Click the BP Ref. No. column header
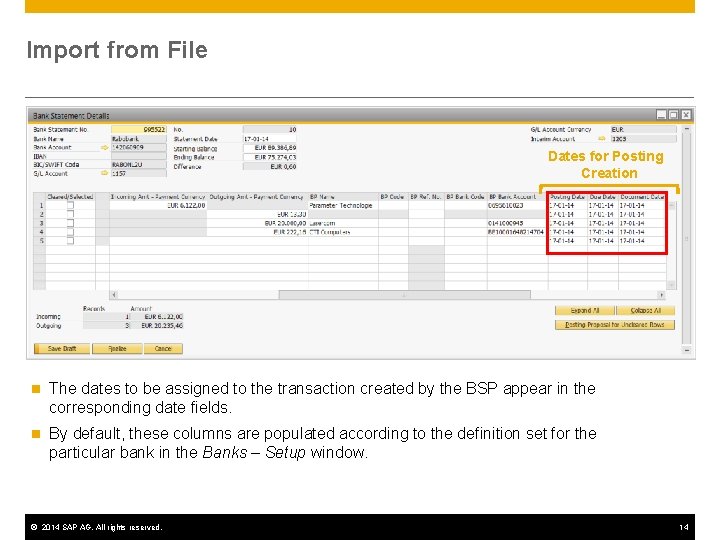The width and height of the screenshot is (720, 540). tap(426, 197)
